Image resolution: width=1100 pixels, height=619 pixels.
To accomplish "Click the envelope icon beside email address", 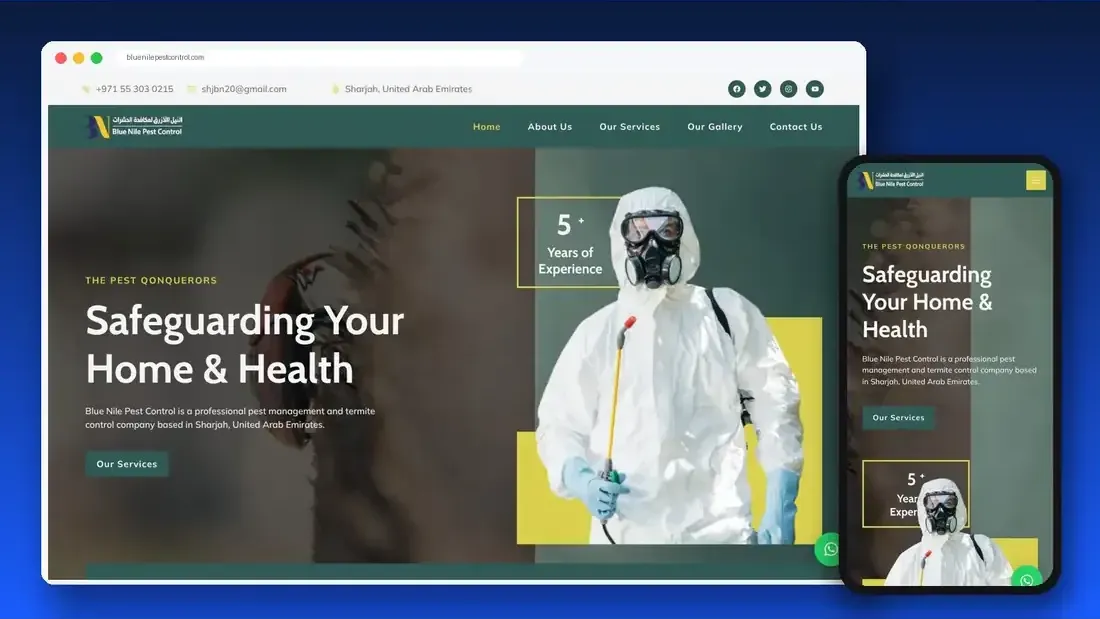I will click(192, 89).
